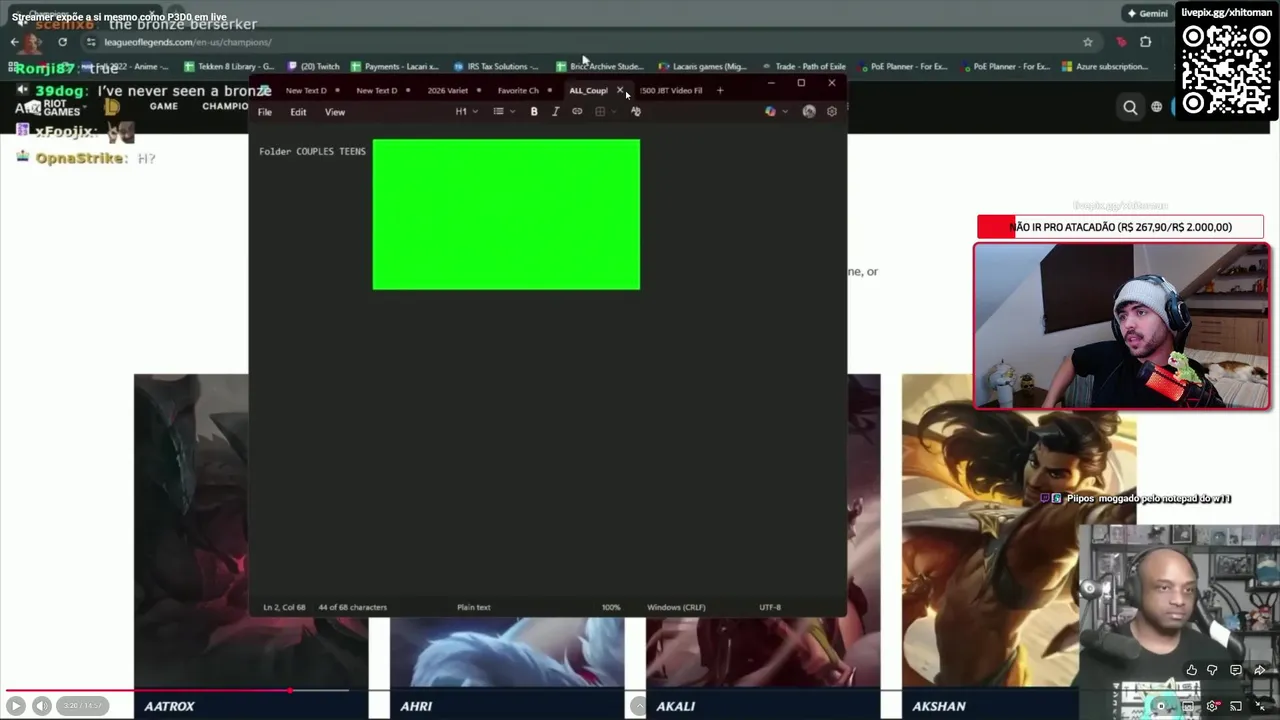Click the account profile icon in Notepad
The height and width of the screenshot is (720, 1280).
point(809,112)
